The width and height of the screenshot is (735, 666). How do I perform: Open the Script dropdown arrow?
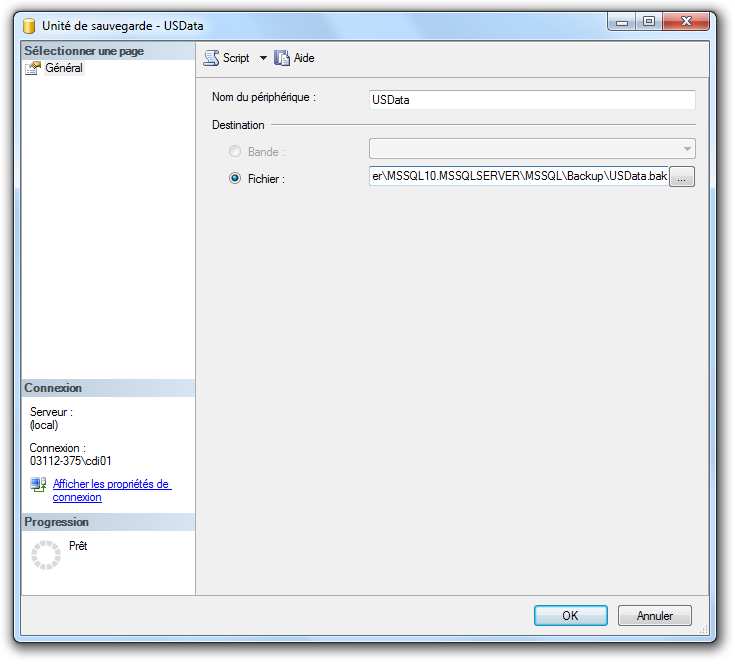[263, 58]
